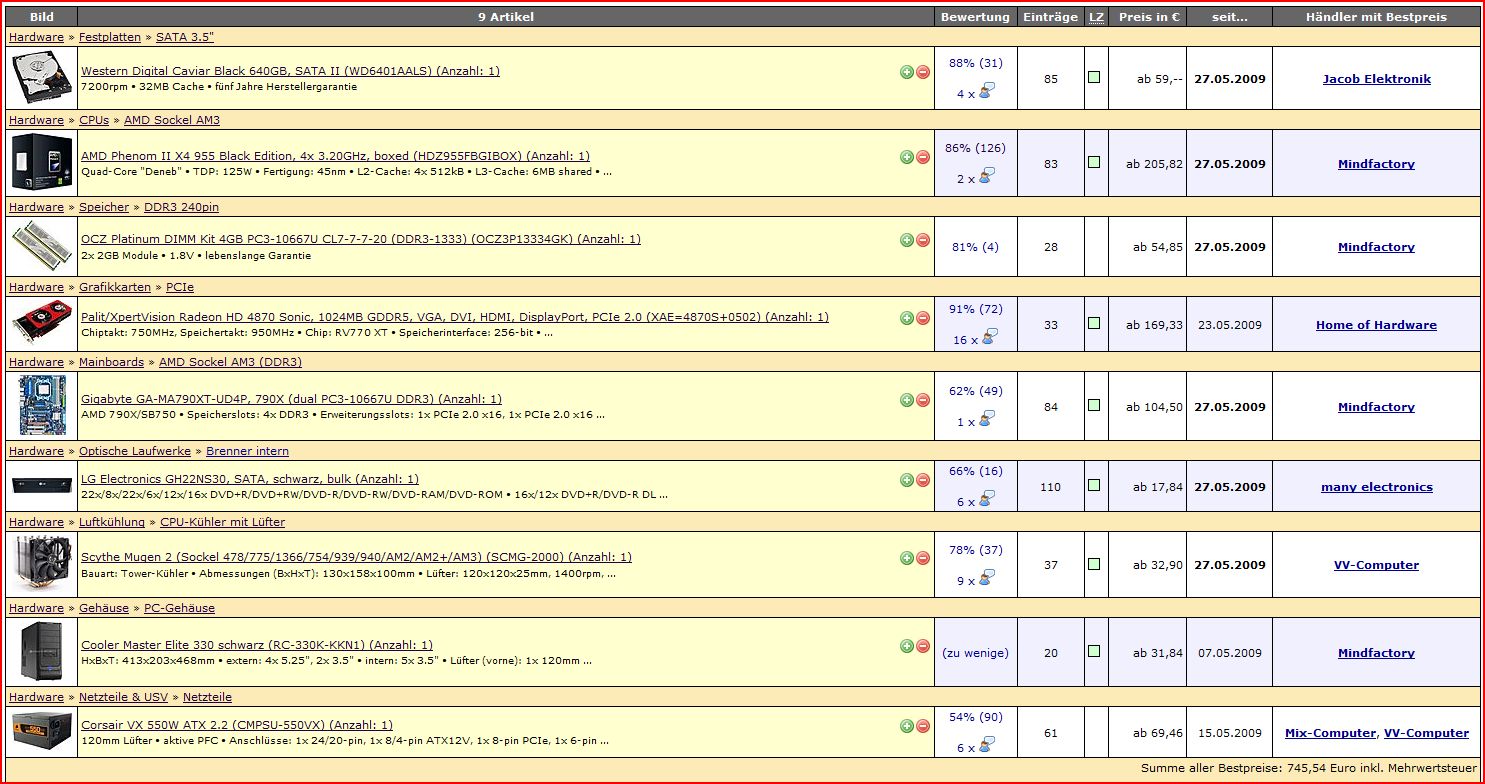This screenshot has height=784, width=1485.
Task: Click price 'ab 169,33' in Palit row
Action: (x=1154, y=325)
